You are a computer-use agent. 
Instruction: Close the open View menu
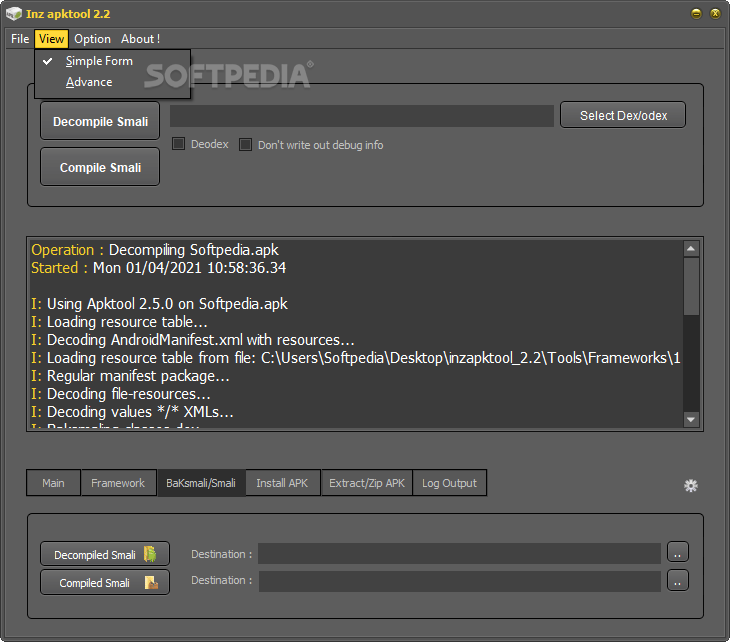tap(51, 39)
